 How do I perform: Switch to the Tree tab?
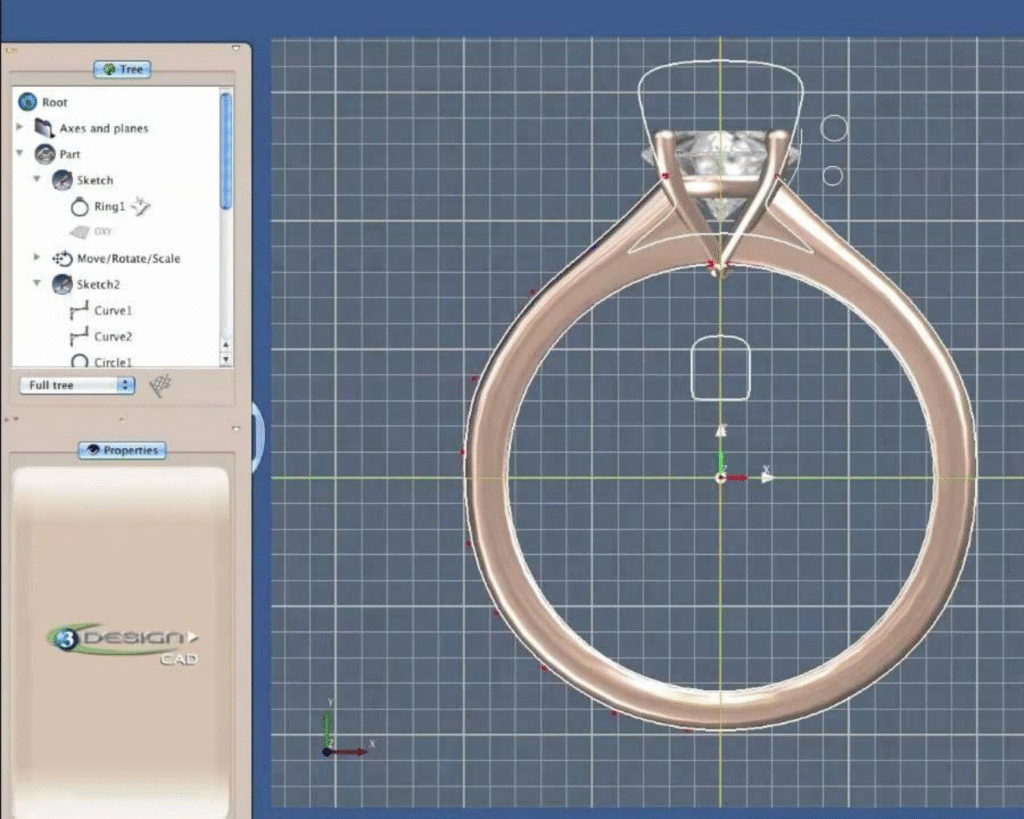pos(121,69)
